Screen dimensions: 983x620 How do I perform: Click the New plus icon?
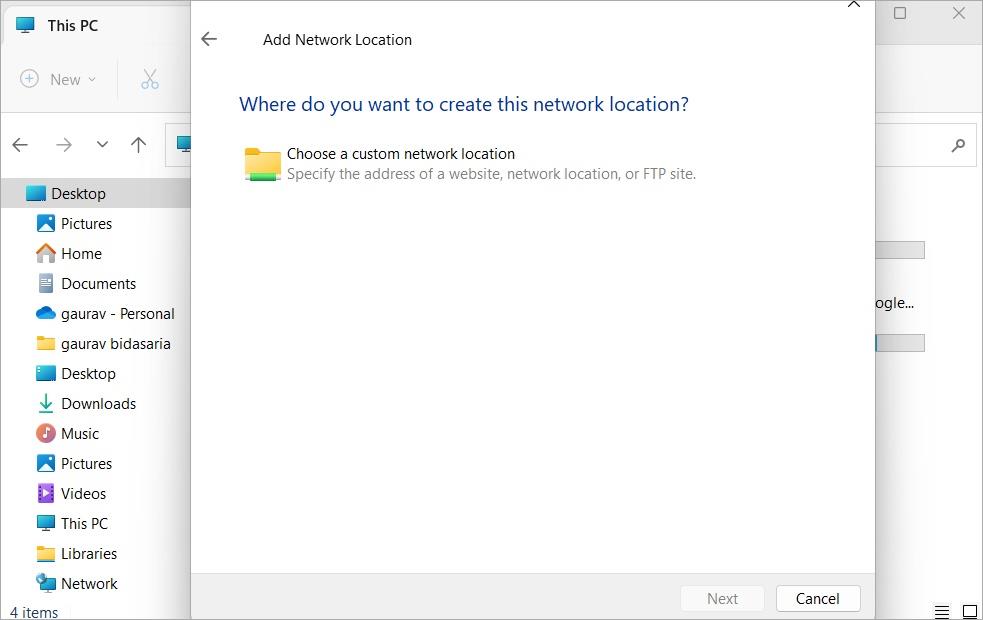click(x=29, y=79)
